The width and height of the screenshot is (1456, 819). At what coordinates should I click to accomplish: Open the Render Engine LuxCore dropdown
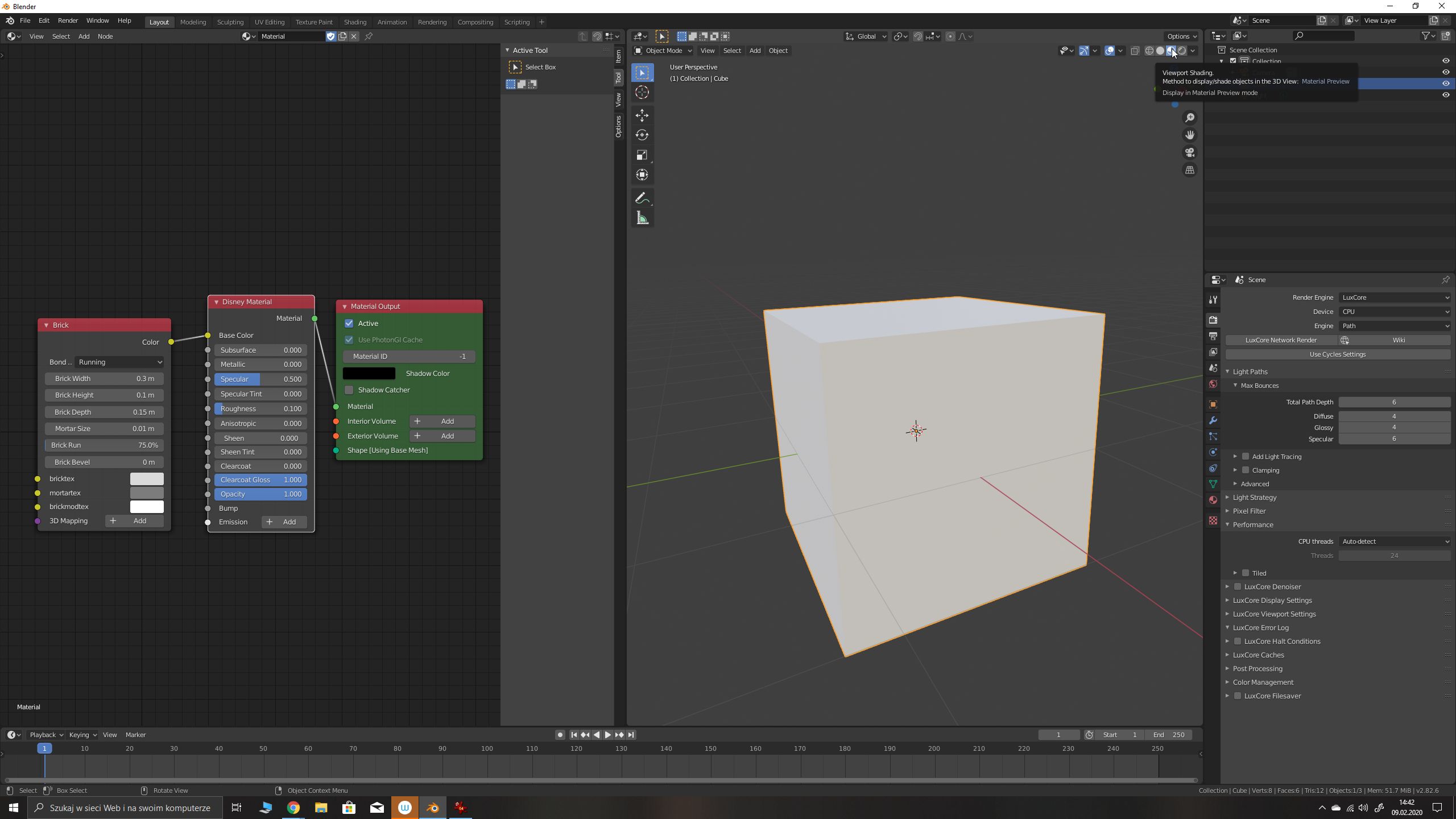(1394, 297)
